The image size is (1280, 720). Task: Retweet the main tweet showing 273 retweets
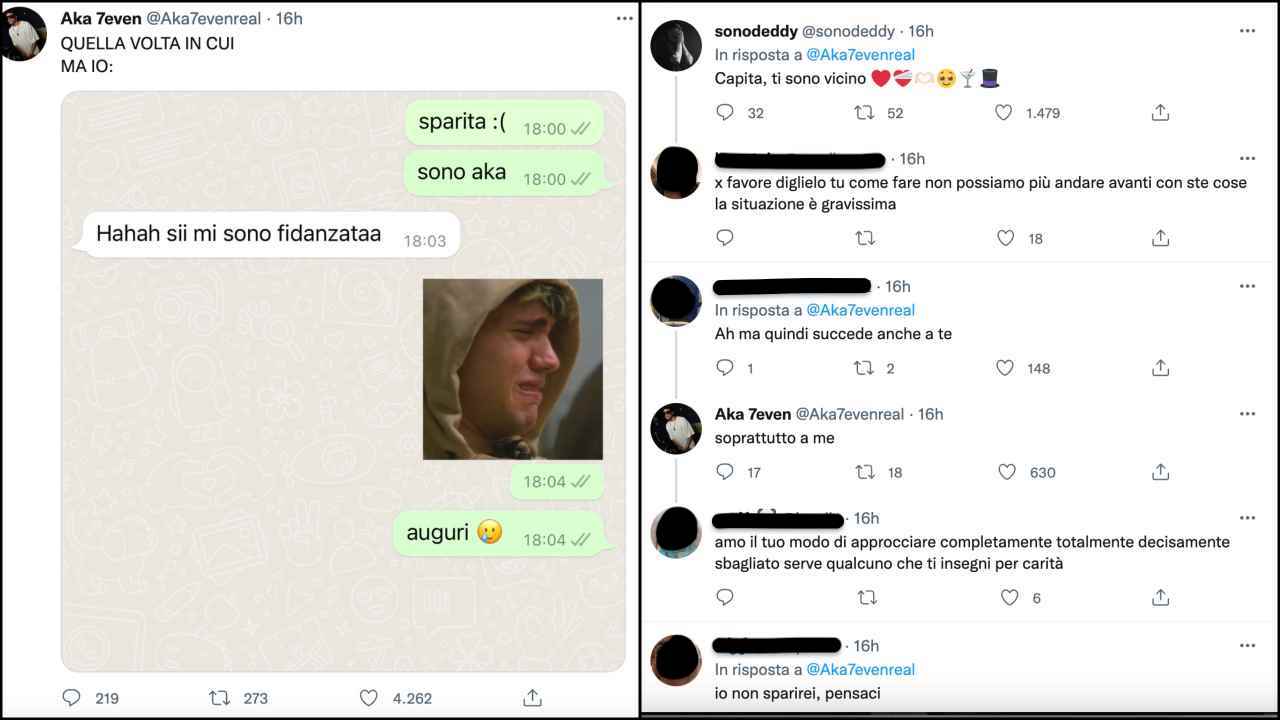tap(217, 697)
